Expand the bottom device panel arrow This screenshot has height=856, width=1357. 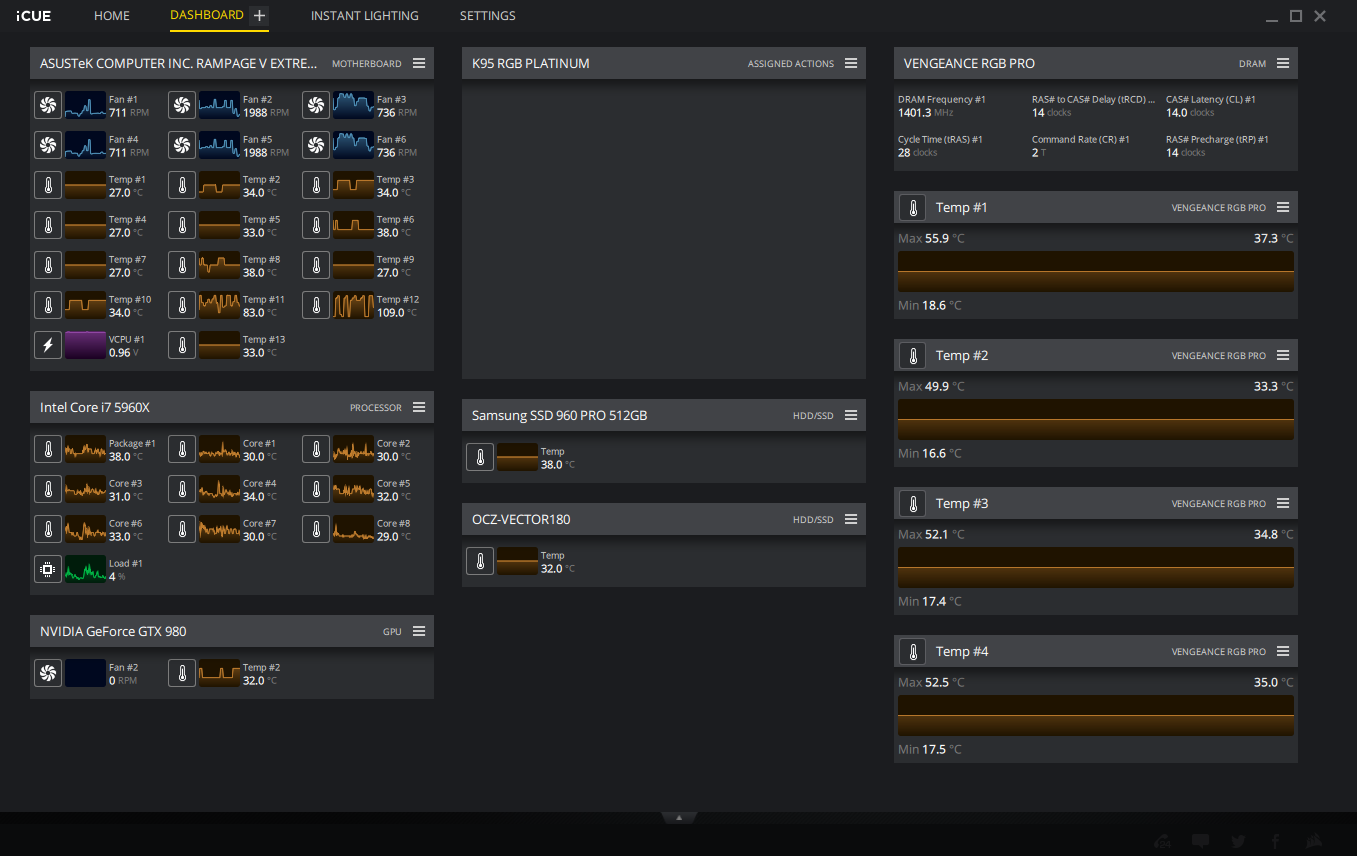click(679, 818)
